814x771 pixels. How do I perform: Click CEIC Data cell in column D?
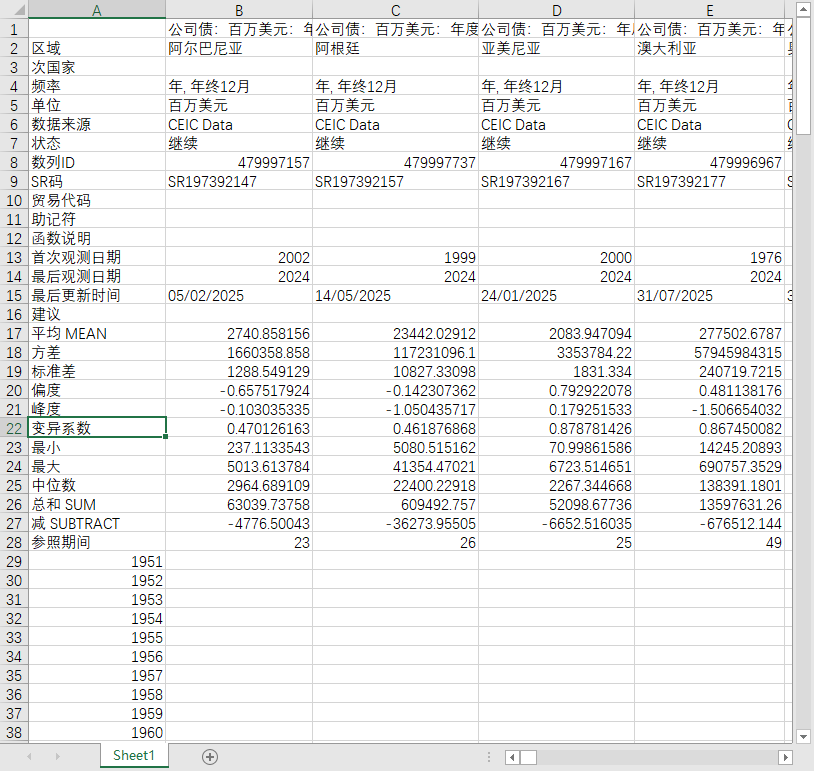click(x=557, y=125)
